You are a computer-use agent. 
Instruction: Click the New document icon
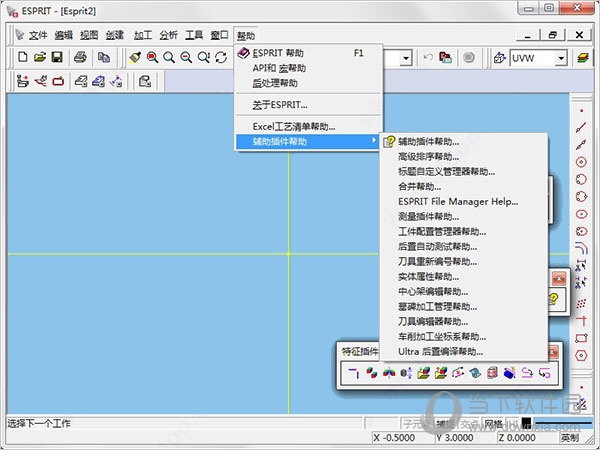(23, 58)
